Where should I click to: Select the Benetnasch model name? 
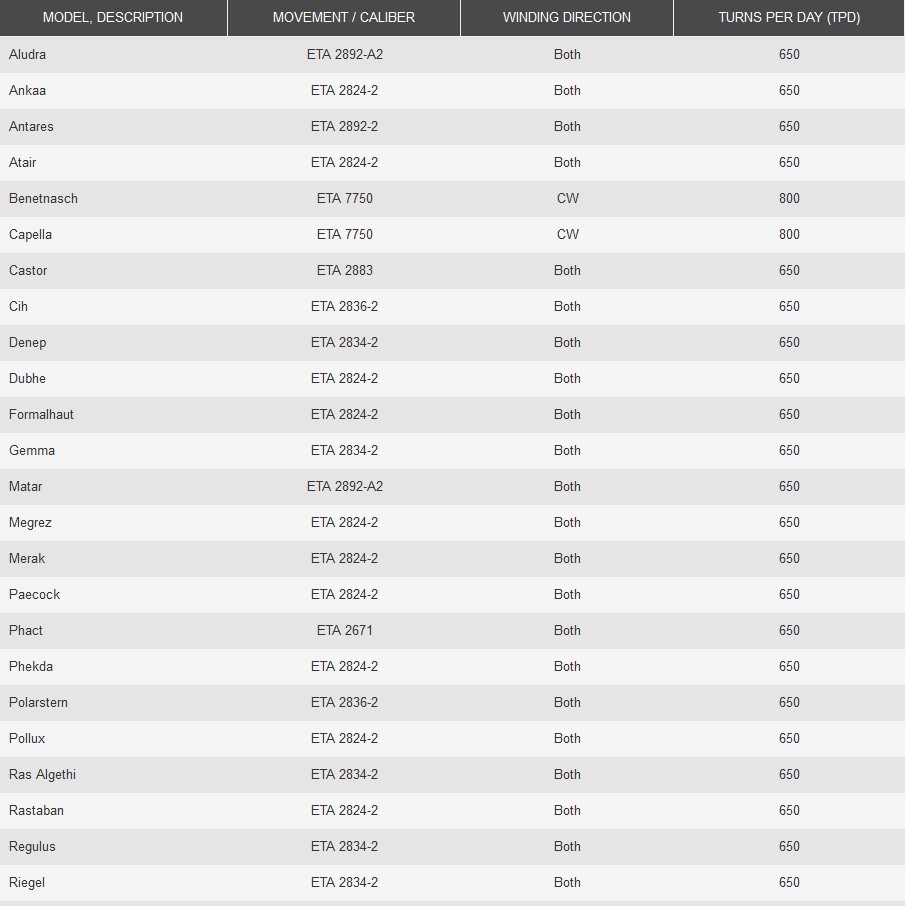[x=43, y=198]
